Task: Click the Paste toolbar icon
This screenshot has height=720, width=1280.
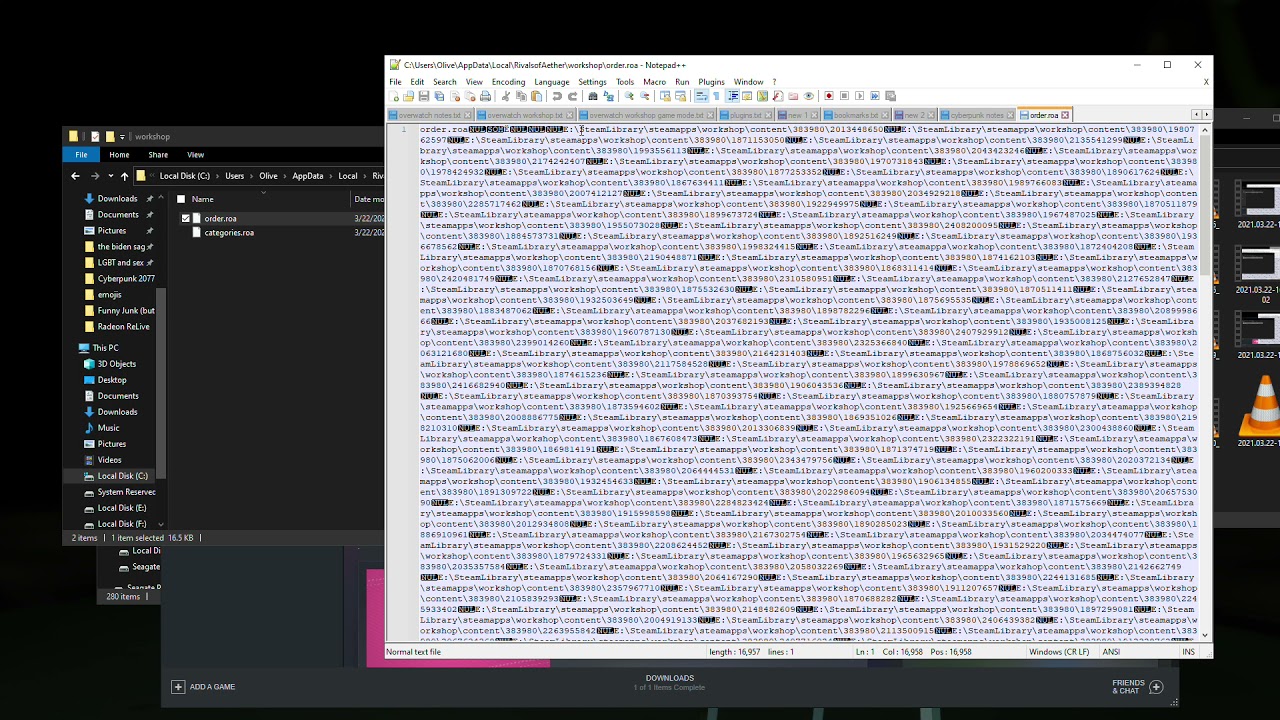Action: (536, 96)
